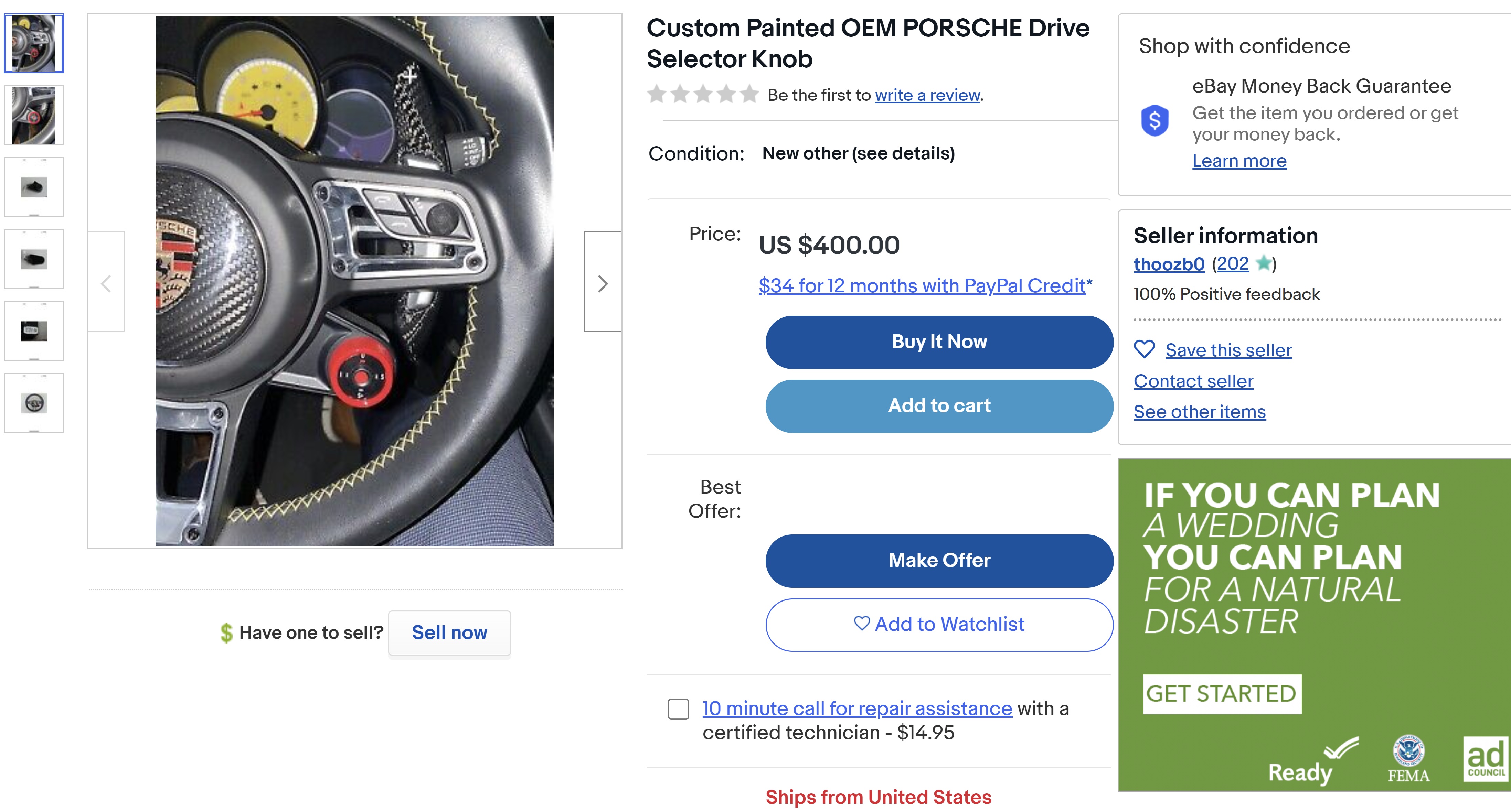1511x812 pixels.
Task: Click the star rating icons
Action: [703, 94]
